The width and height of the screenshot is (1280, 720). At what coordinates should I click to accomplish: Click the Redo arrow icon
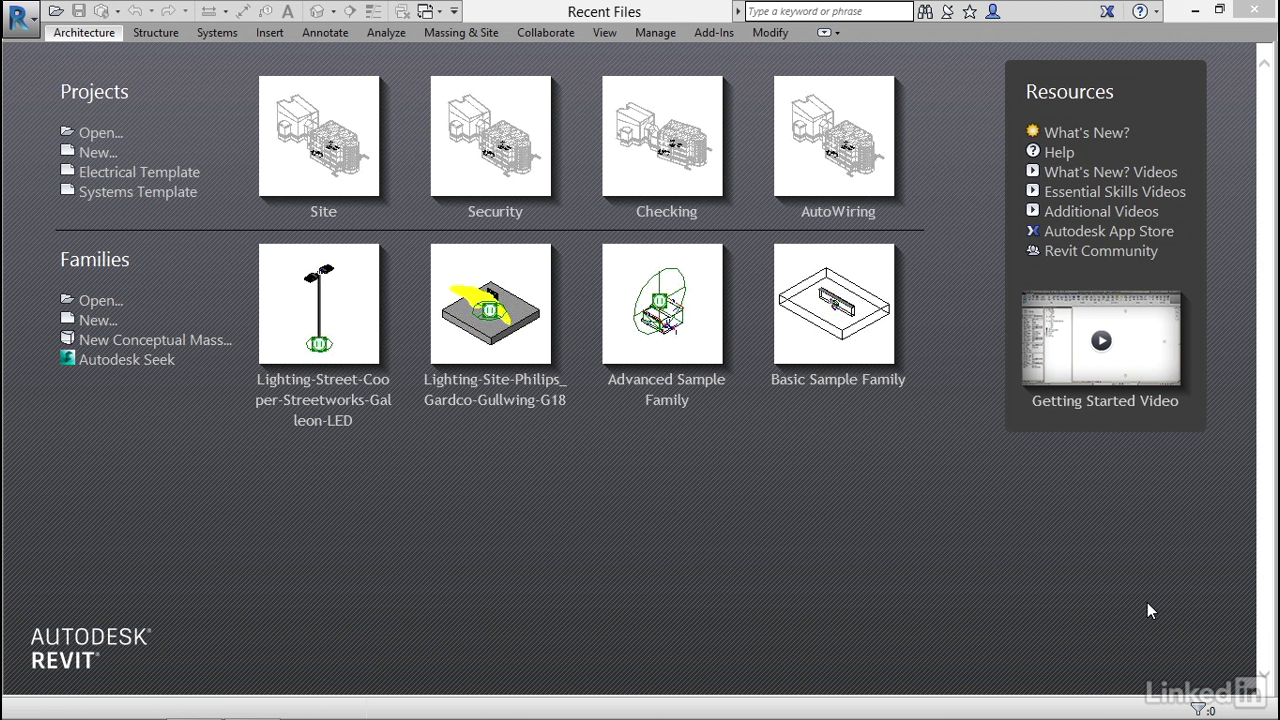tap(168, 12)
